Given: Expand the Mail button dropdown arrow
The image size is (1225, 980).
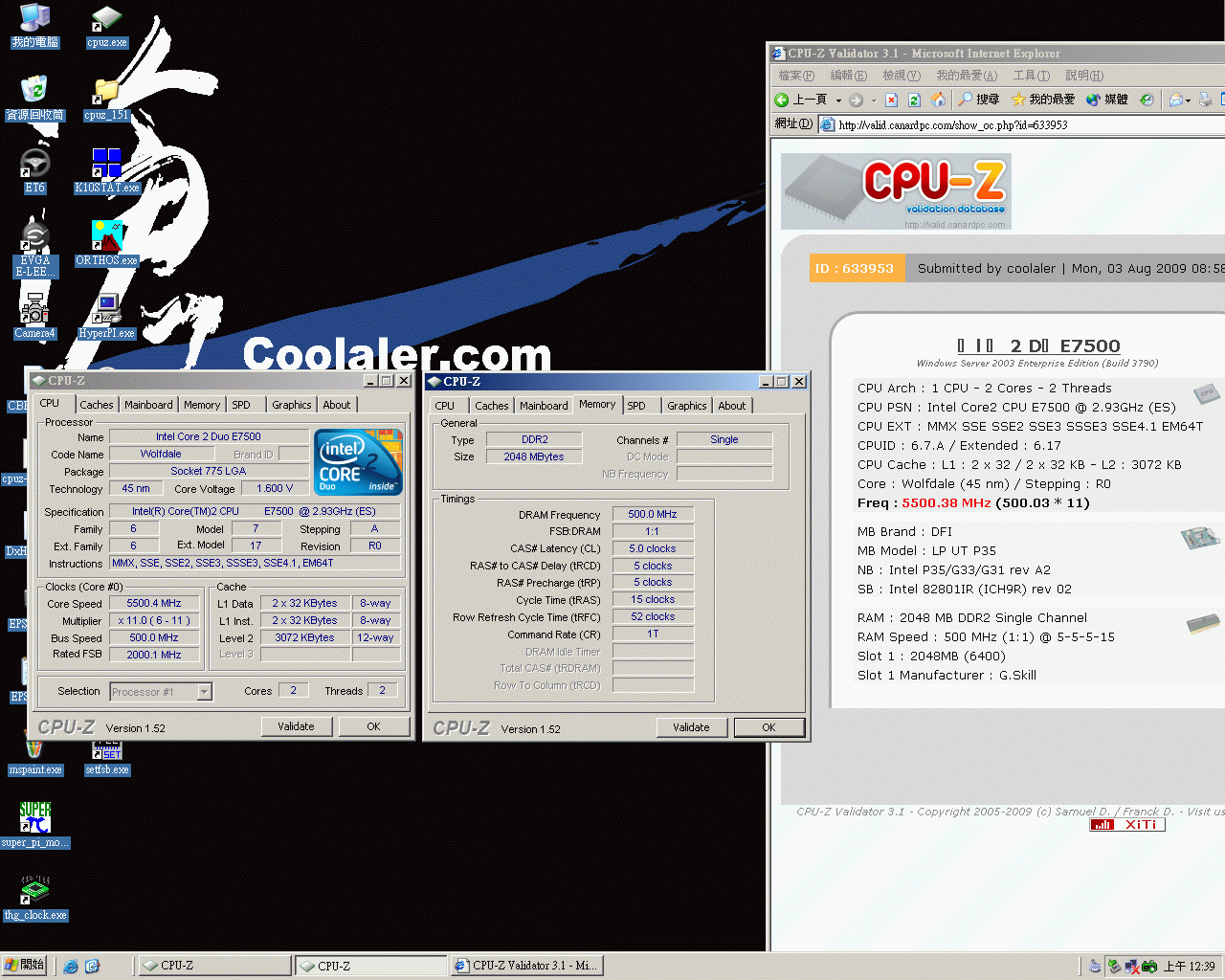Looking at the screenshot, I should tap(1189, 100).
